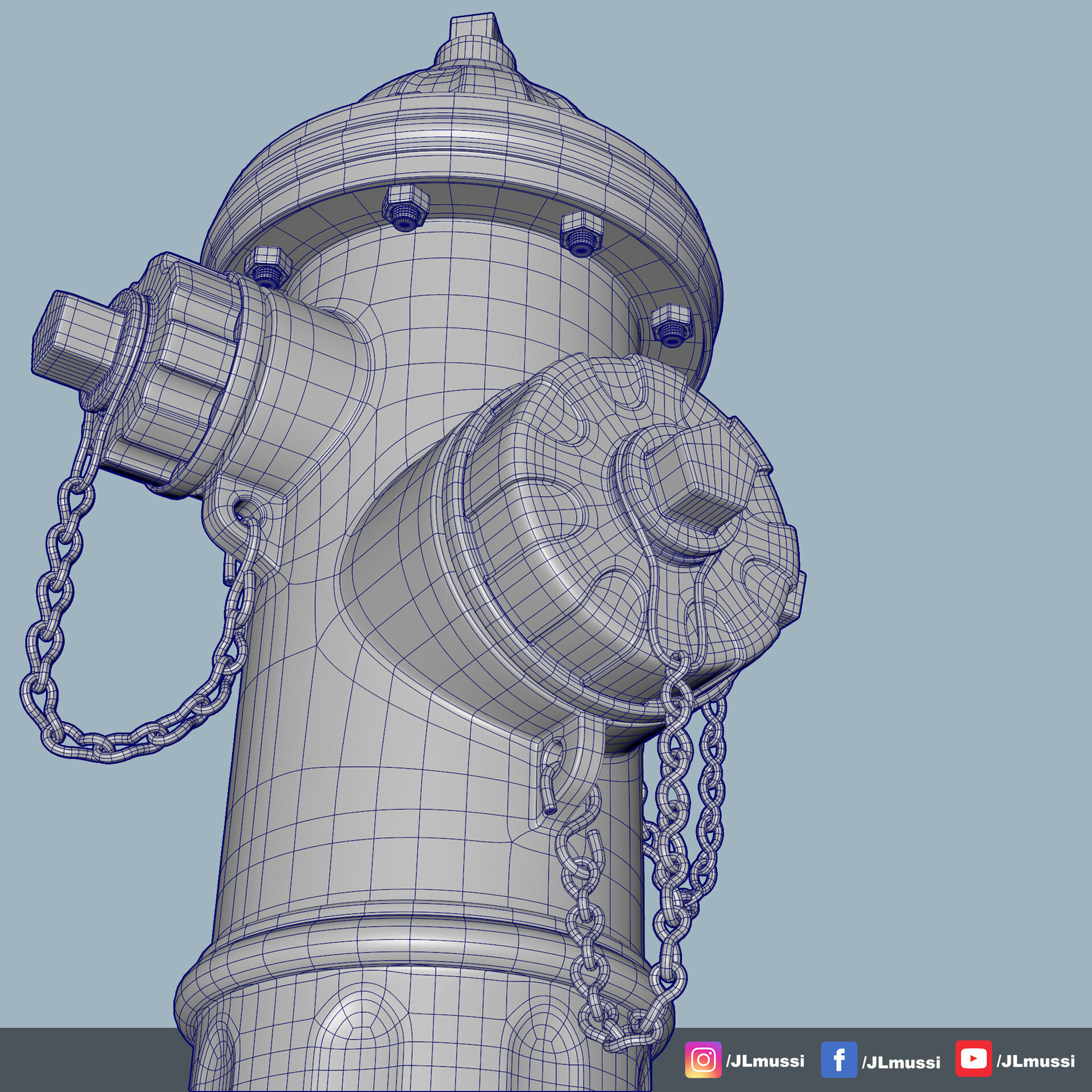The image size is (1092, 1092).
Task: Click the Facebook logo icon
Action: [839, 1060]
